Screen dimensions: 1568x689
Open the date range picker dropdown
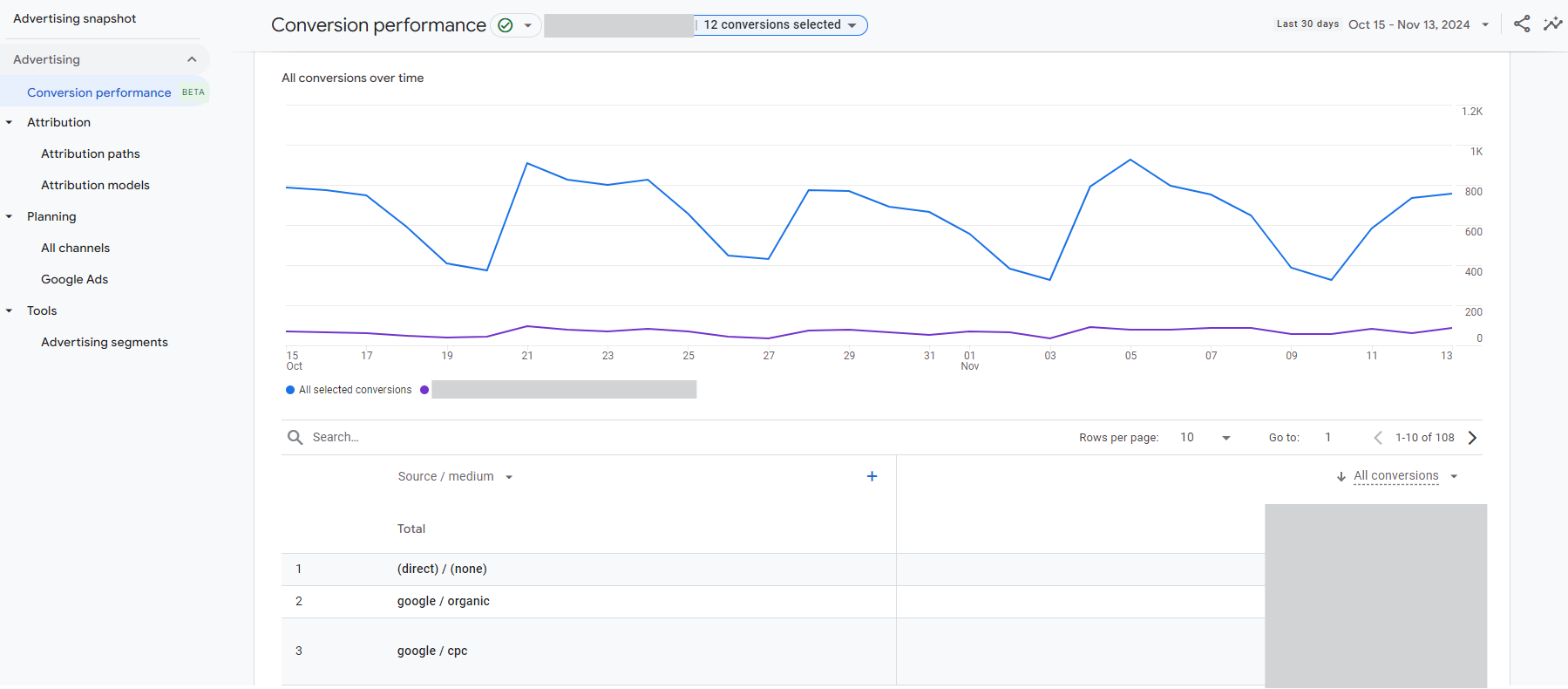[1418, 25]
